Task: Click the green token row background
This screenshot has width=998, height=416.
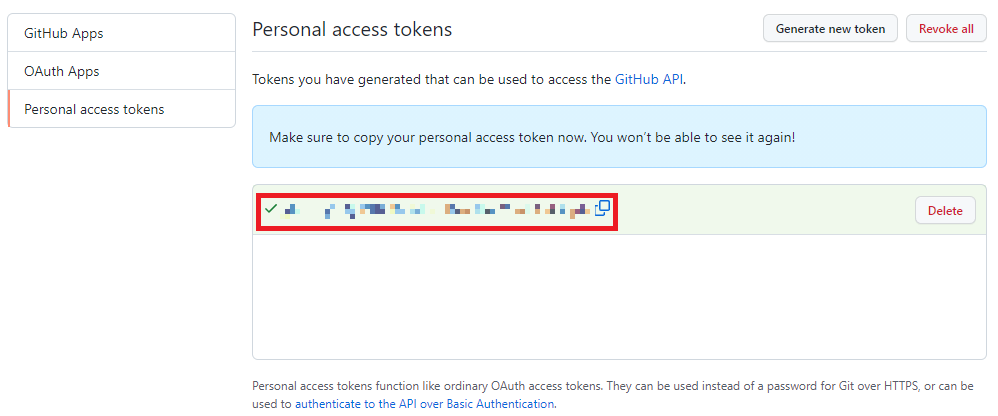Action: (x=764, y=210)
